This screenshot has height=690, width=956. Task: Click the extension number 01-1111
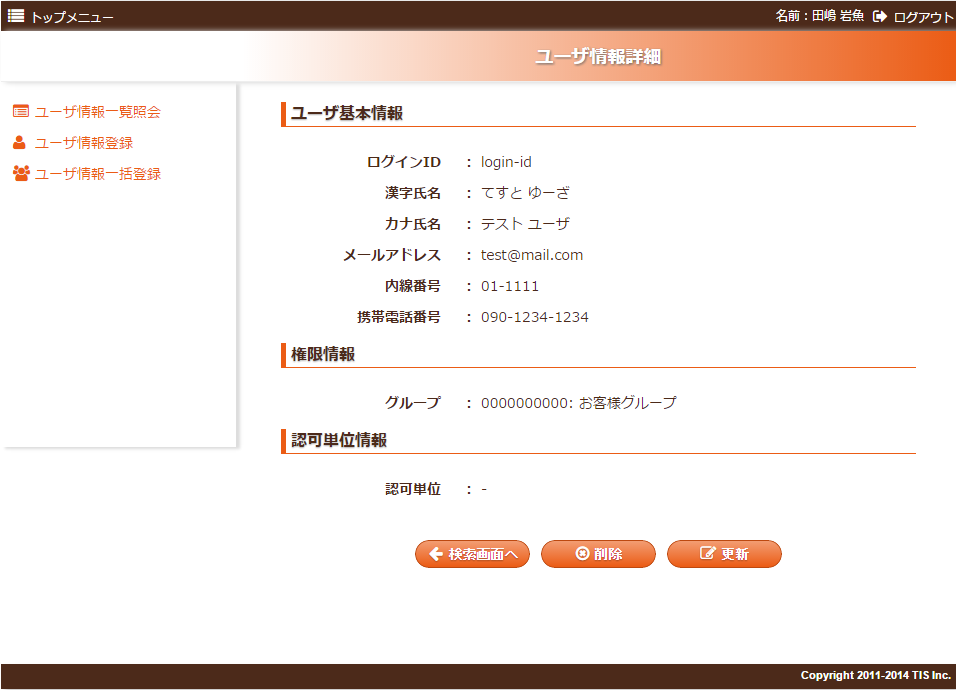point(510,286)
